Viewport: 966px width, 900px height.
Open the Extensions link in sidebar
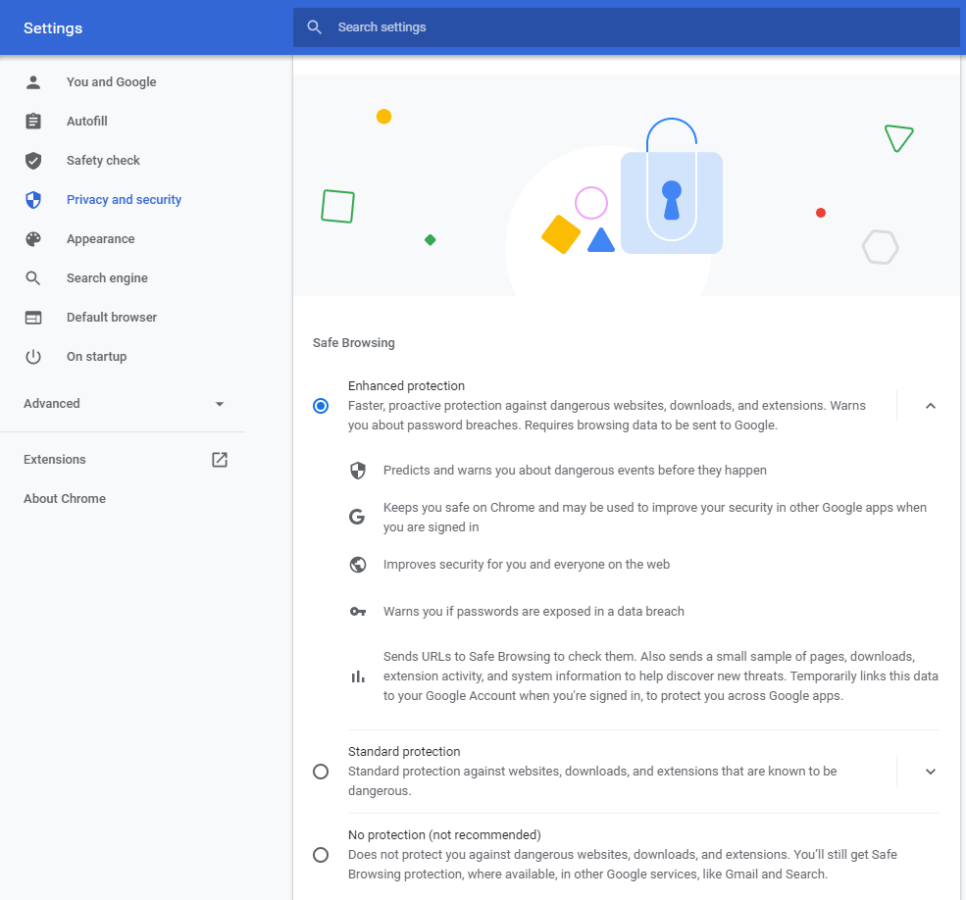pos(55,460)
